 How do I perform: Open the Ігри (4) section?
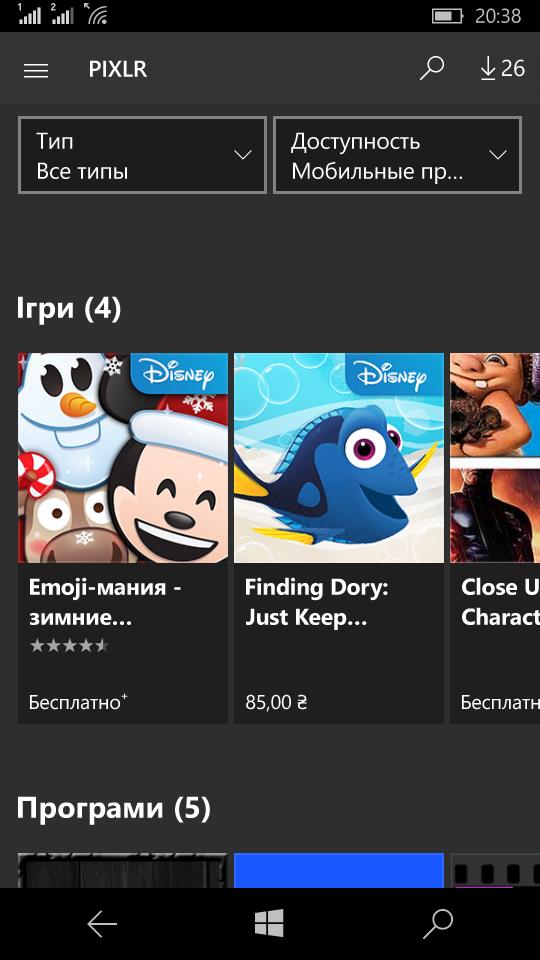tap(69, 308)
